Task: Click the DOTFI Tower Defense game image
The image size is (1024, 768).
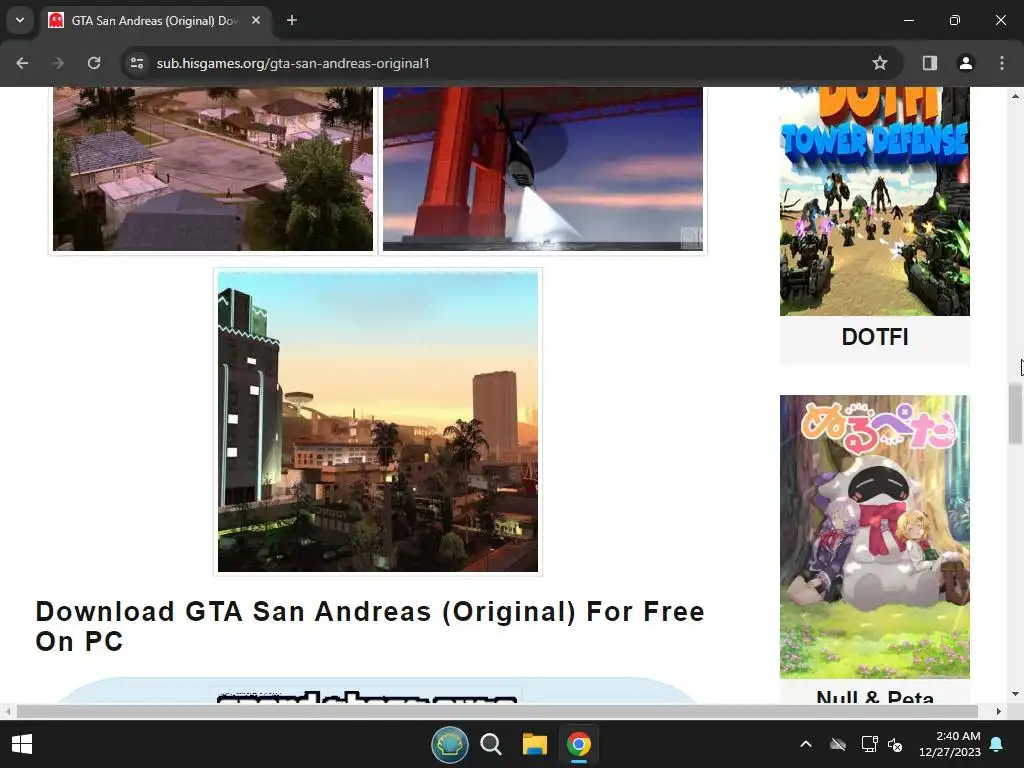Action: pos(874,201)
